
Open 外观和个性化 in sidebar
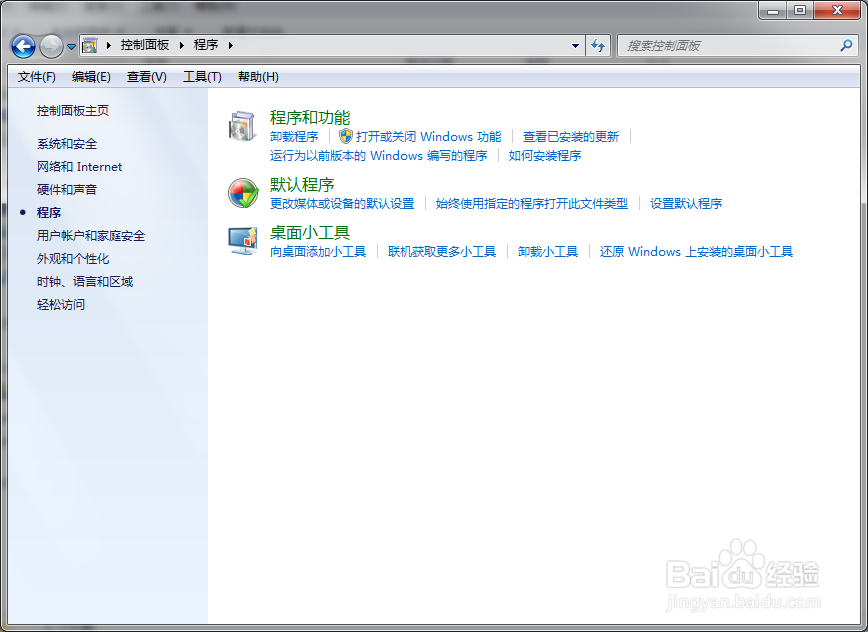tap(73, 258)
